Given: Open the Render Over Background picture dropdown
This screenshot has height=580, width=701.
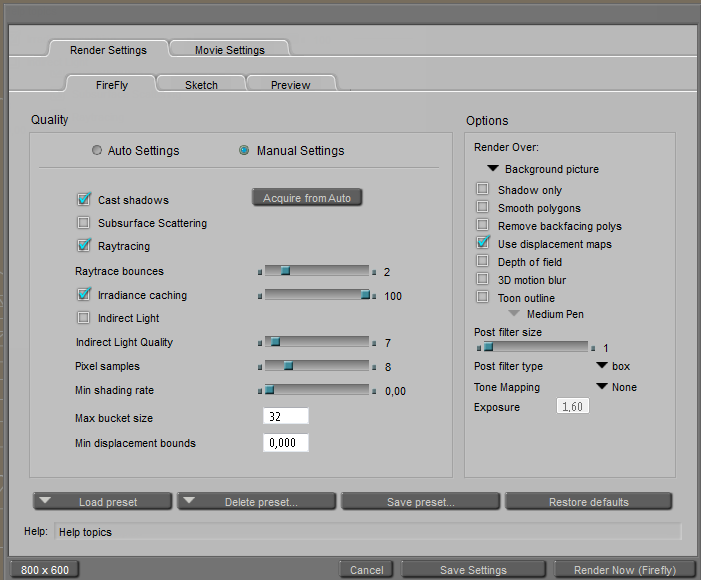Looking at the screenshot, I should (493, 169).
